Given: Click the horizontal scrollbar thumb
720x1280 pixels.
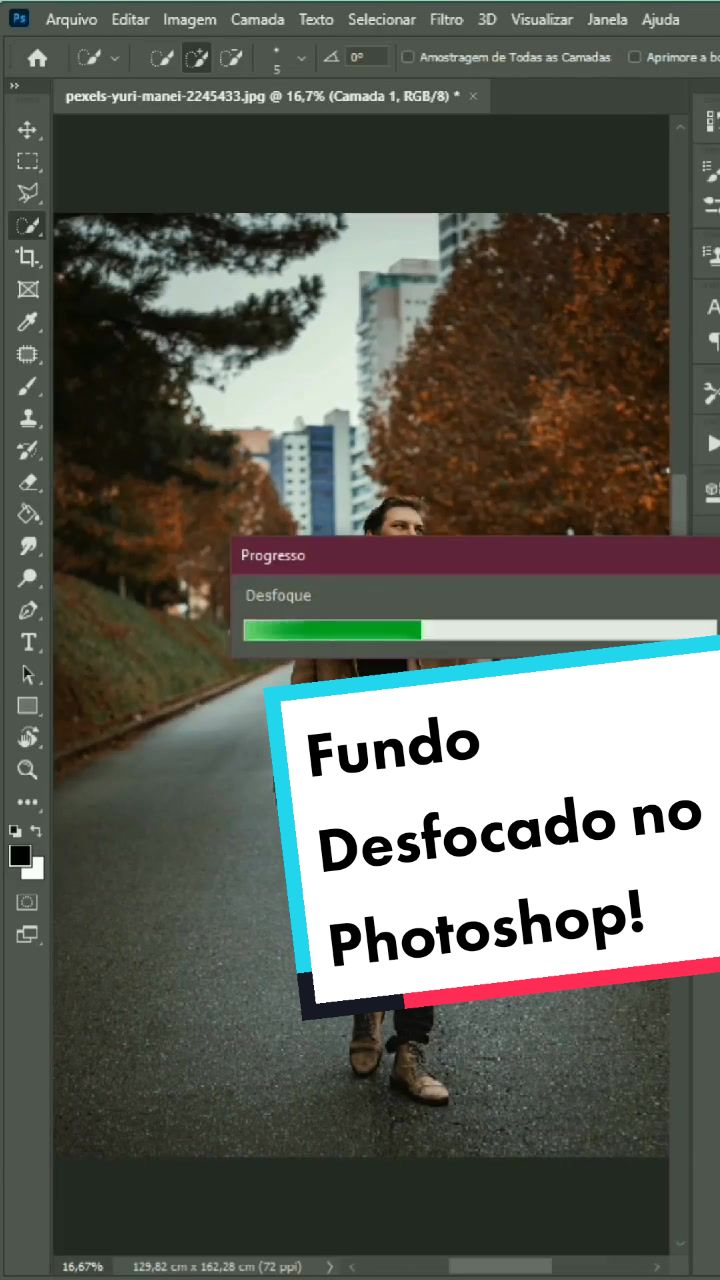Looking at the screenshot, I should click(500, 1266).
